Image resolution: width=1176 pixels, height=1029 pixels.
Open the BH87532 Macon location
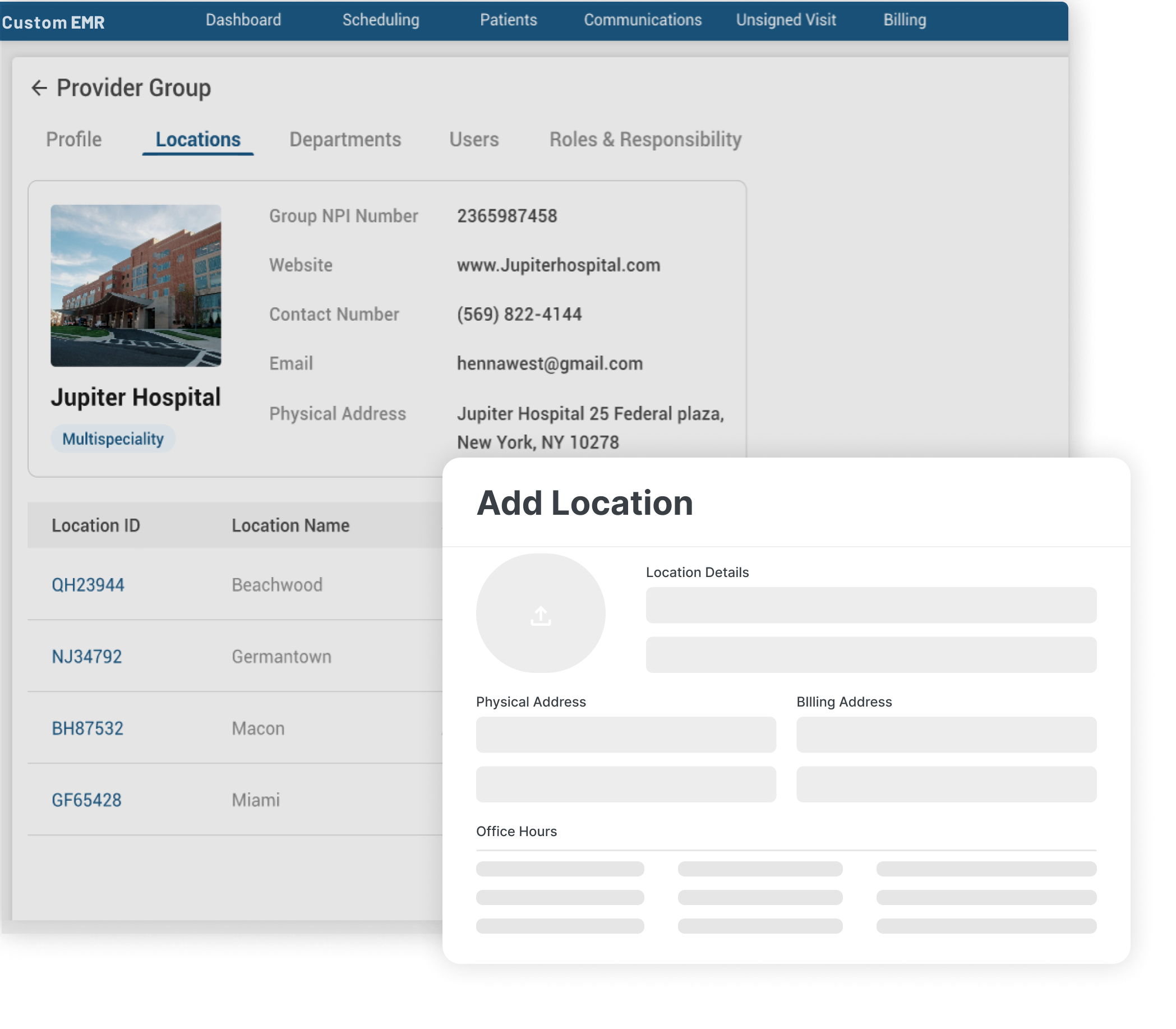click(87, 728)
